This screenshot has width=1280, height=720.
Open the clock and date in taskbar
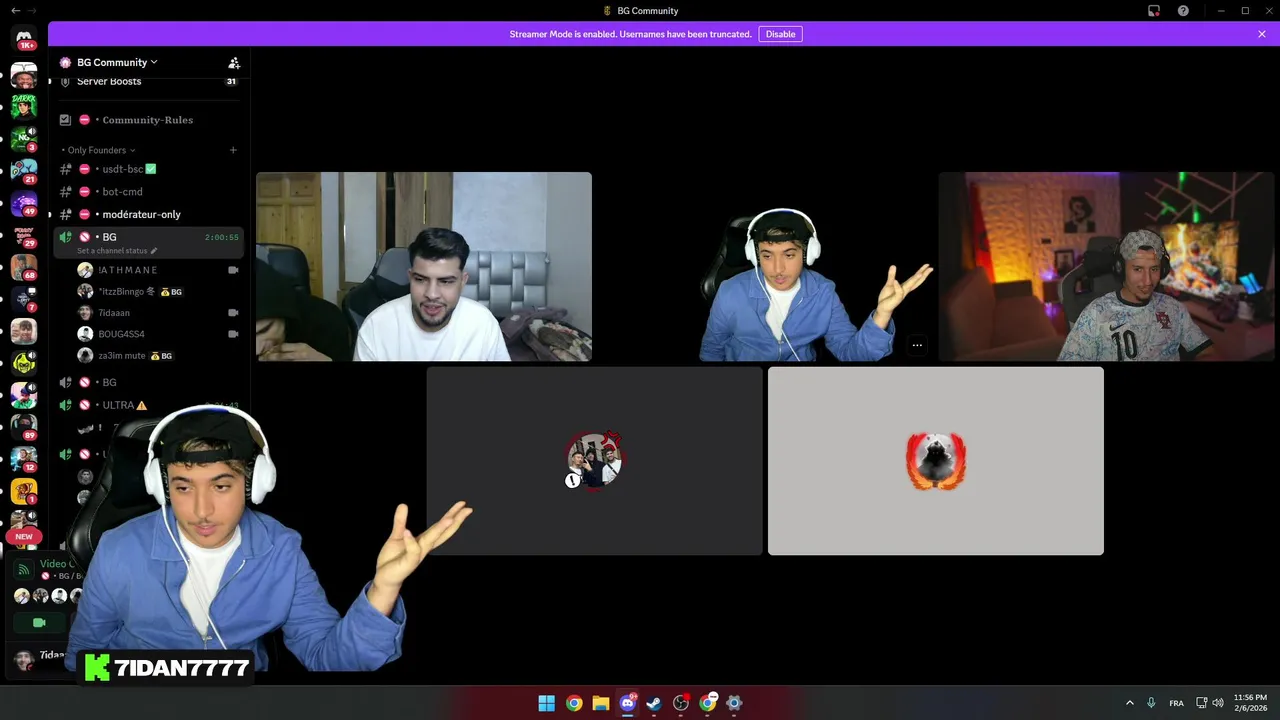[1250, 703]
